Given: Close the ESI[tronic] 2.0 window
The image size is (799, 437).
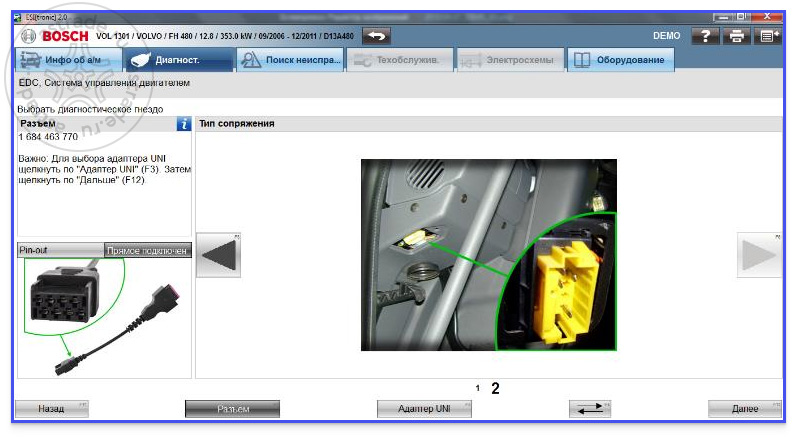Looking at the screenshot, I should (767, 17).
